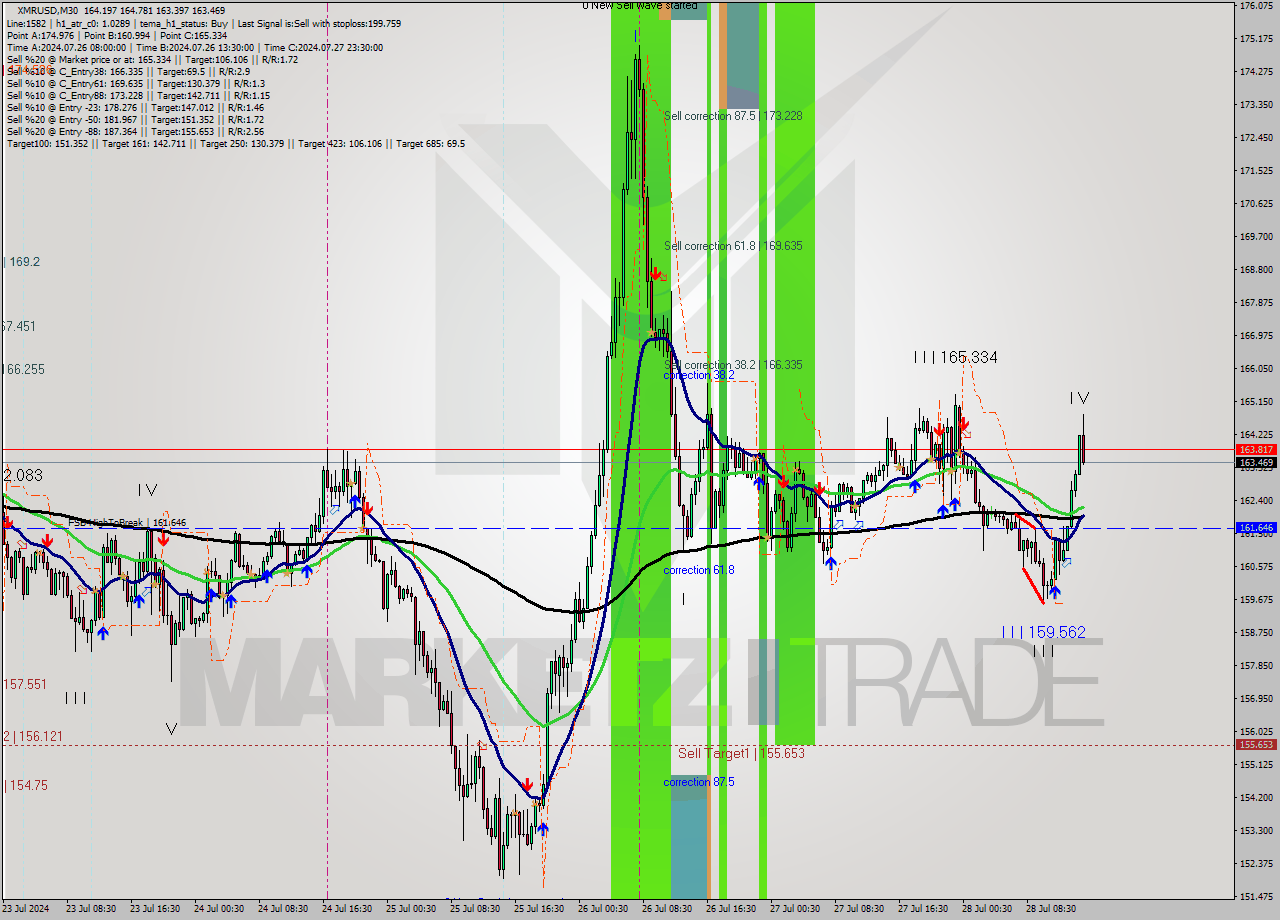
Task: Click the red 155.653 price axis tag
Action: [x=1256, y=745]
